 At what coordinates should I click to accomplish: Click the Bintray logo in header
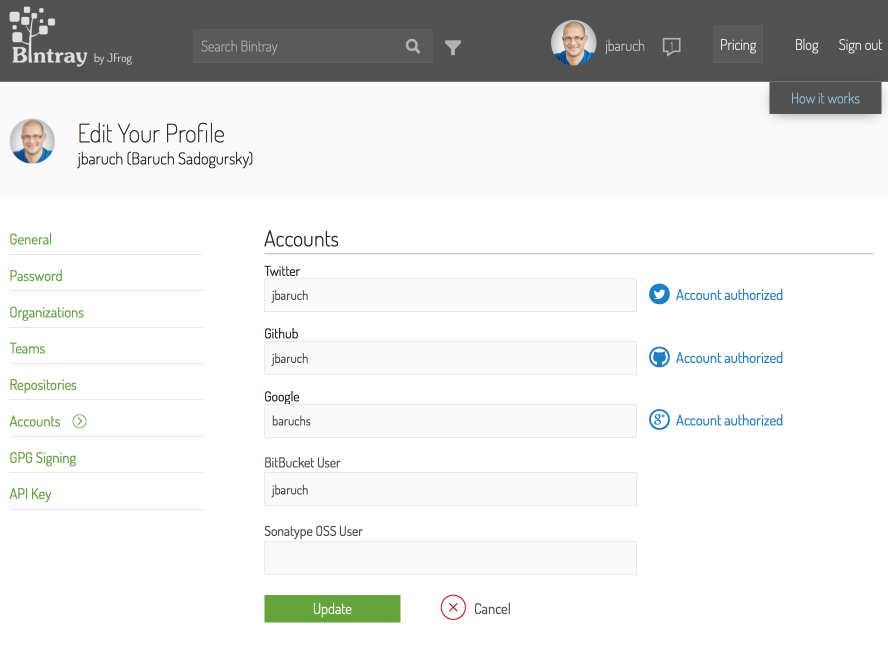(48, 38)
